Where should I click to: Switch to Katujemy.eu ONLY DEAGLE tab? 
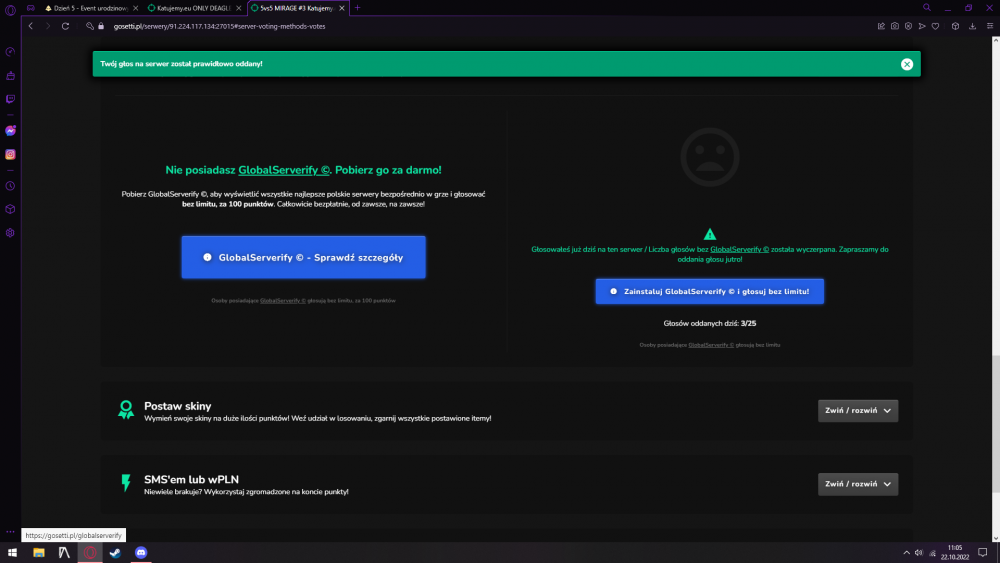pos(195,8)
